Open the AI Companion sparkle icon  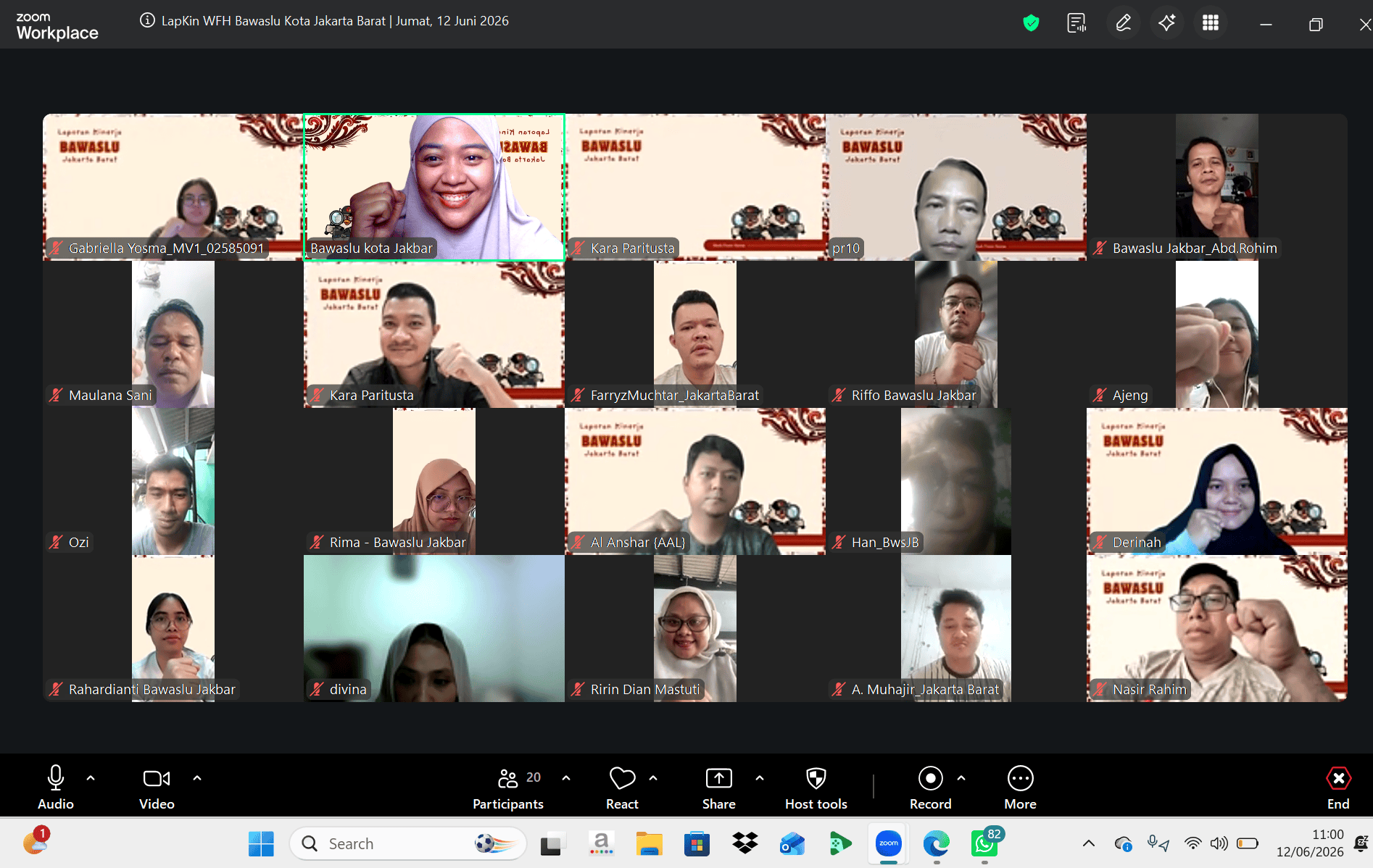(1166, 23)
